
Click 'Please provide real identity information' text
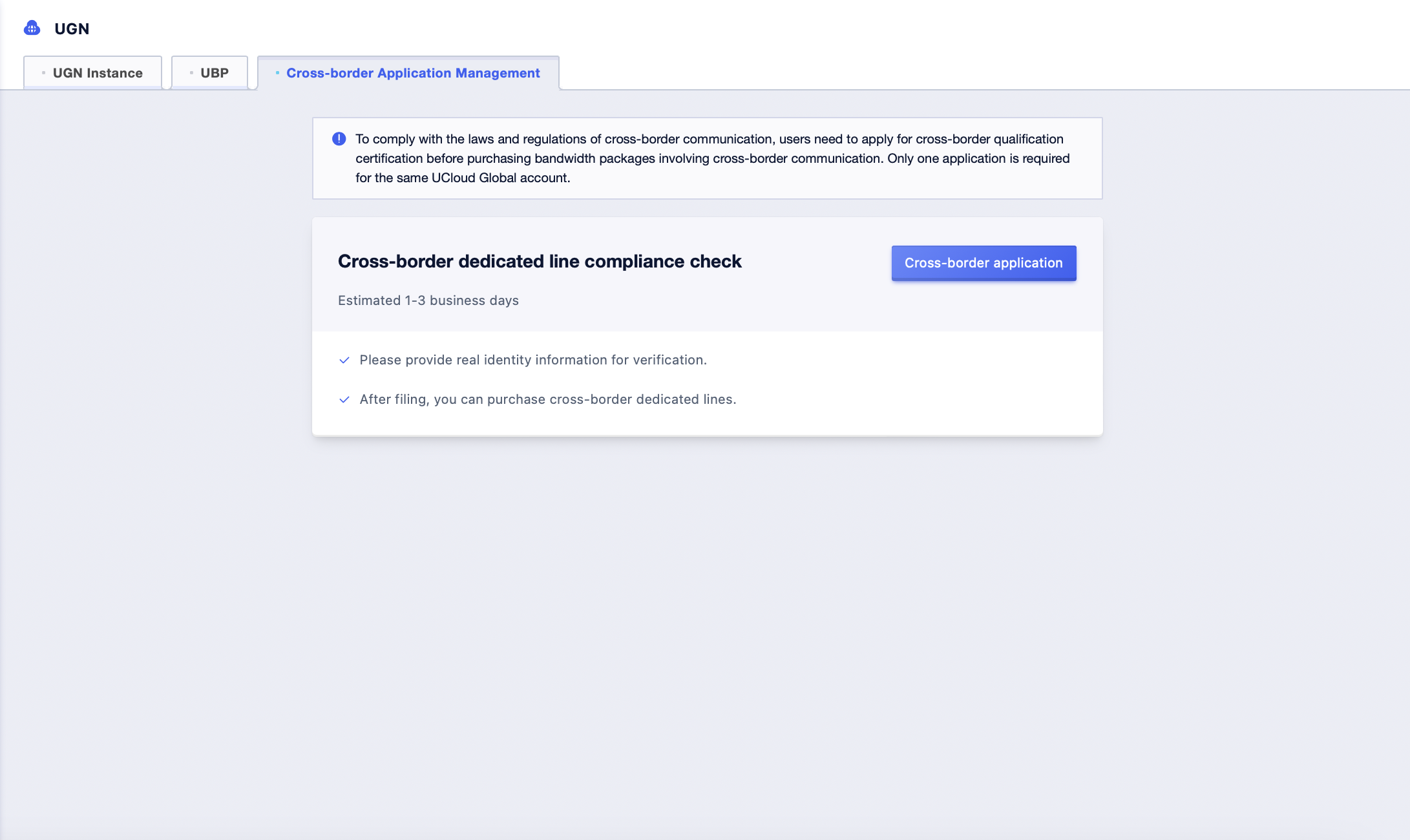tap(533, 360)
